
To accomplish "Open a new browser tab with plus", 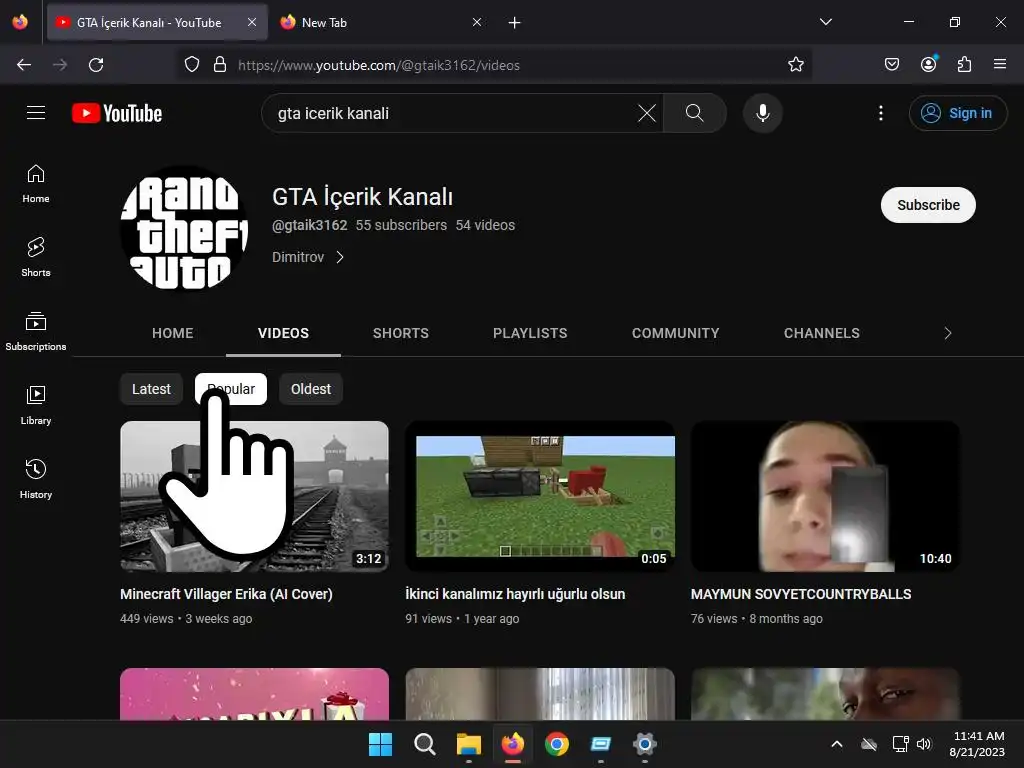I will point(515,23).
